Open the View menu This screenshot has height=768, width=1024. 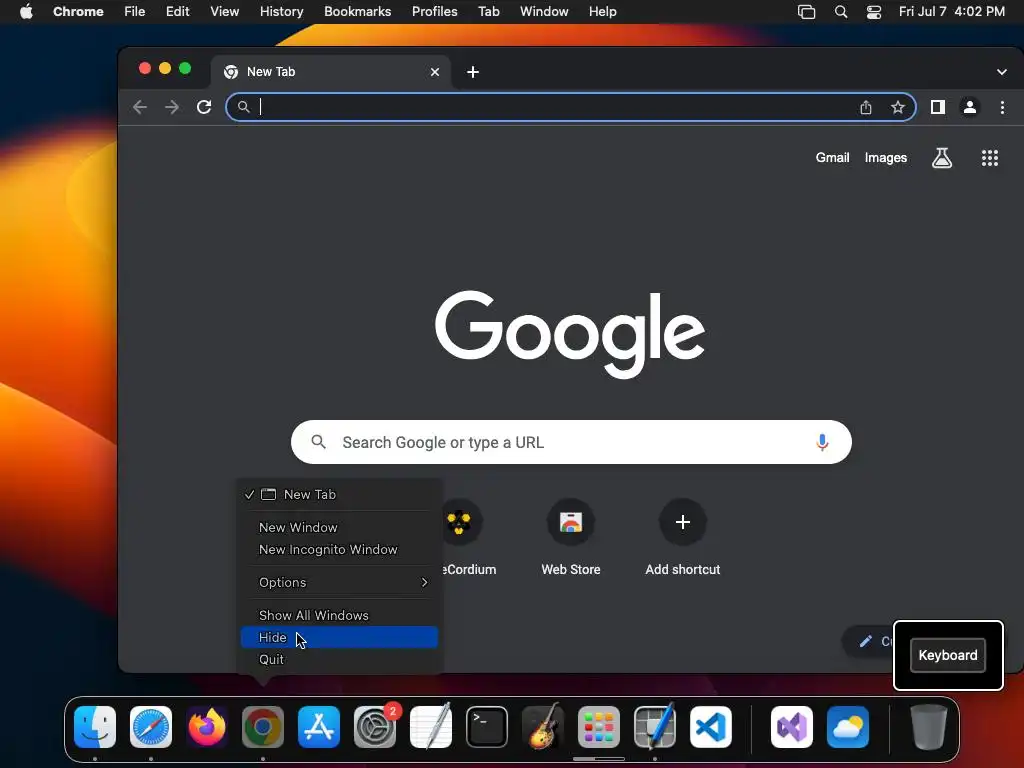pyautogui.click(x=224, y=11)
